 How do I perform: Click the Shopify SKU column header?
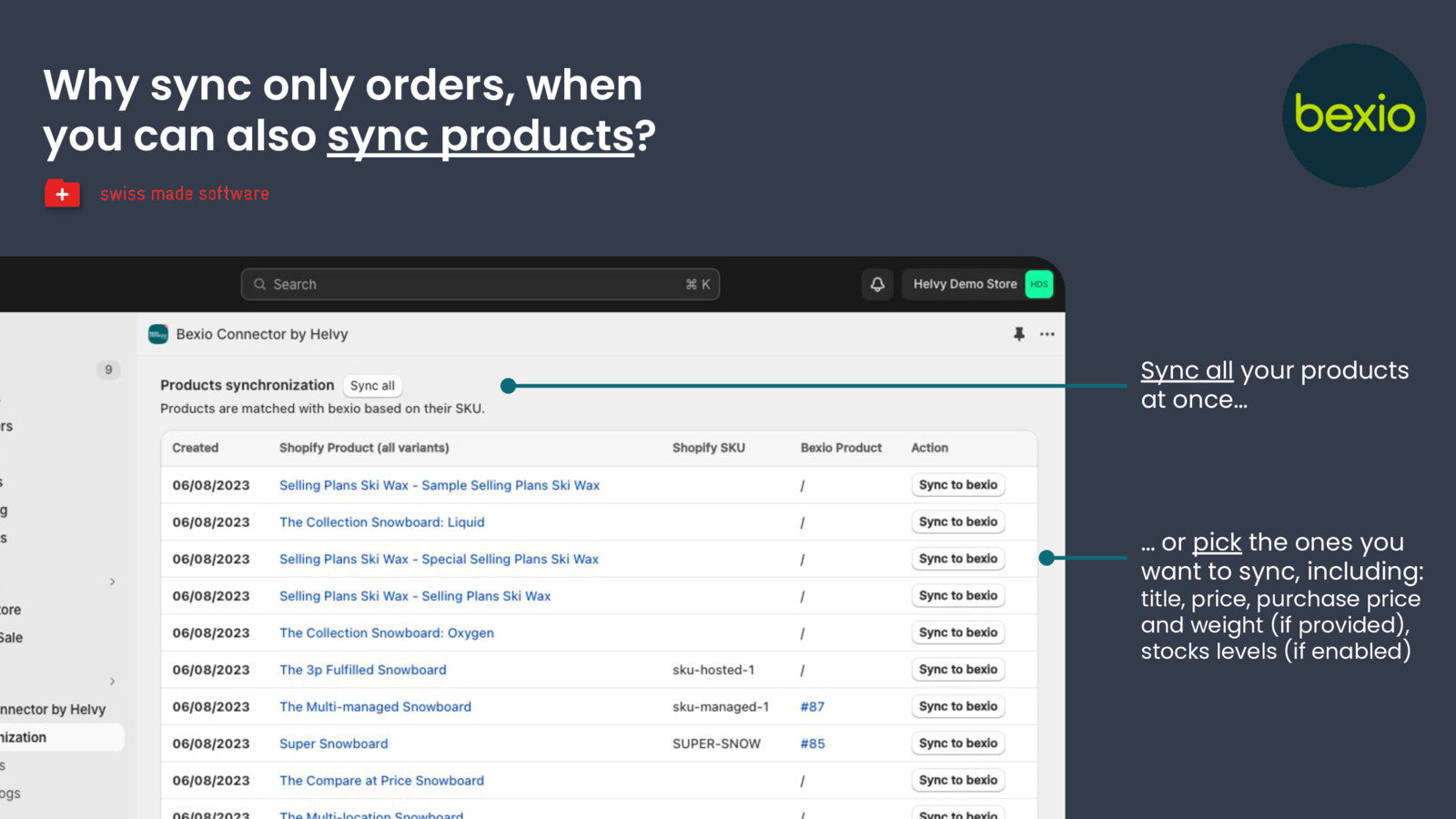[x=709, y=448]
